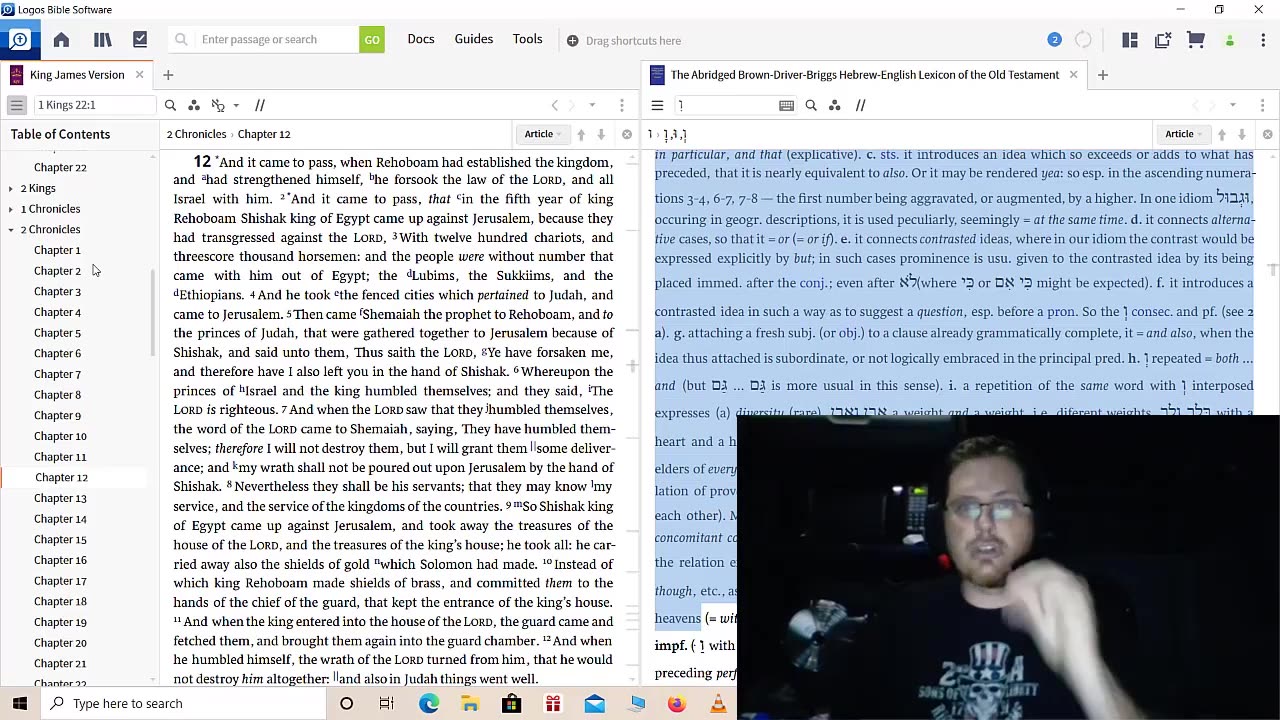The height and width of the screenshot is (720, 1280).
Task: Open the reading plan checklist icon
Action: 140,40
